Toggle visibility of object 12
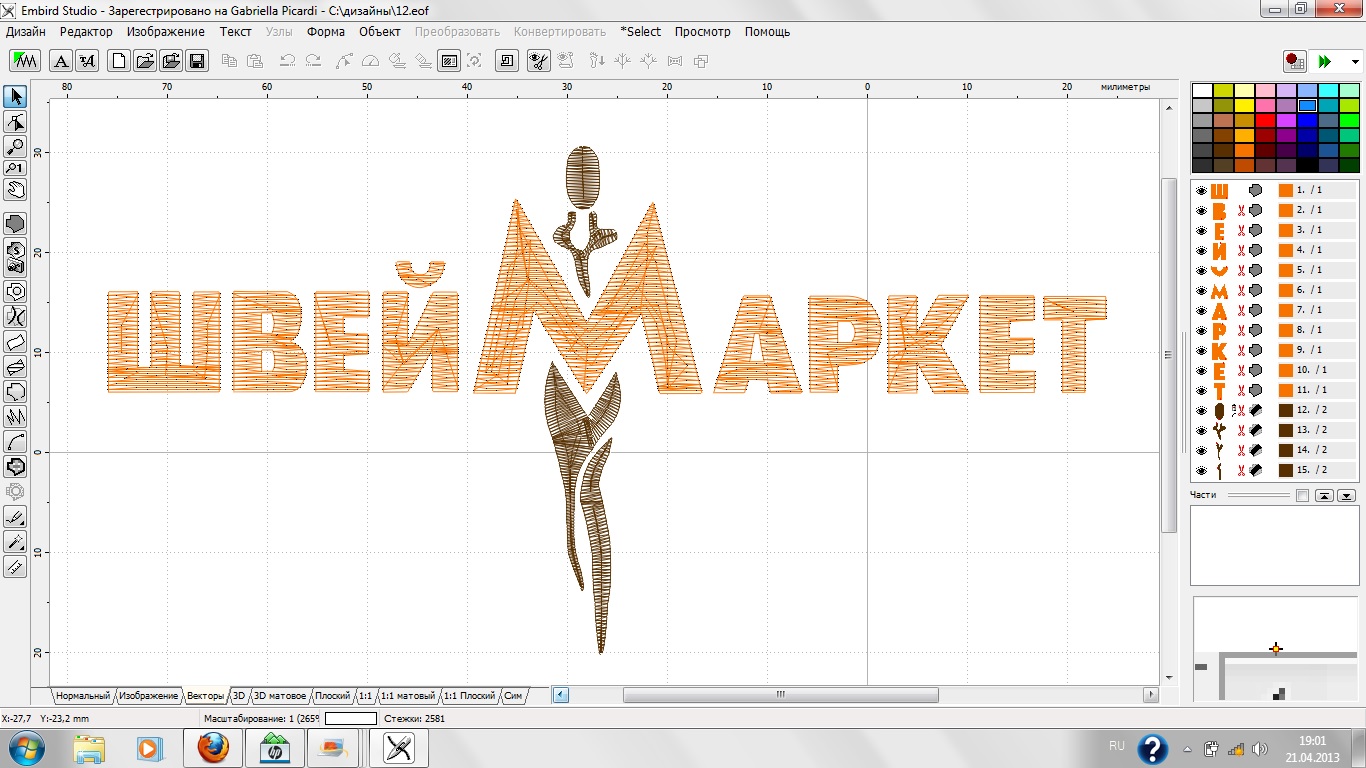The image size is (1366, 768). [1201, 410]
